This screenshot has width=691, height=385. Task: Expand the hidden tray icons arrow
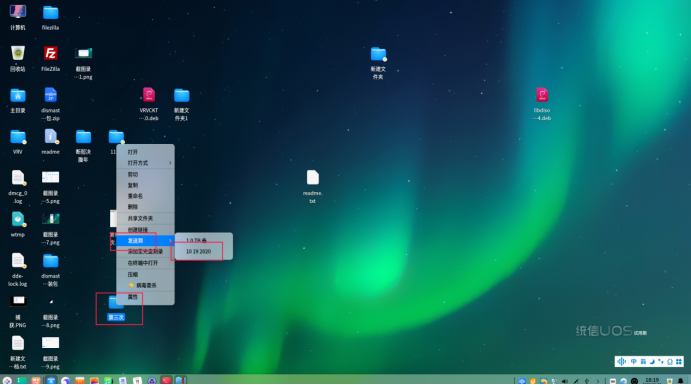tap(598, 381)
